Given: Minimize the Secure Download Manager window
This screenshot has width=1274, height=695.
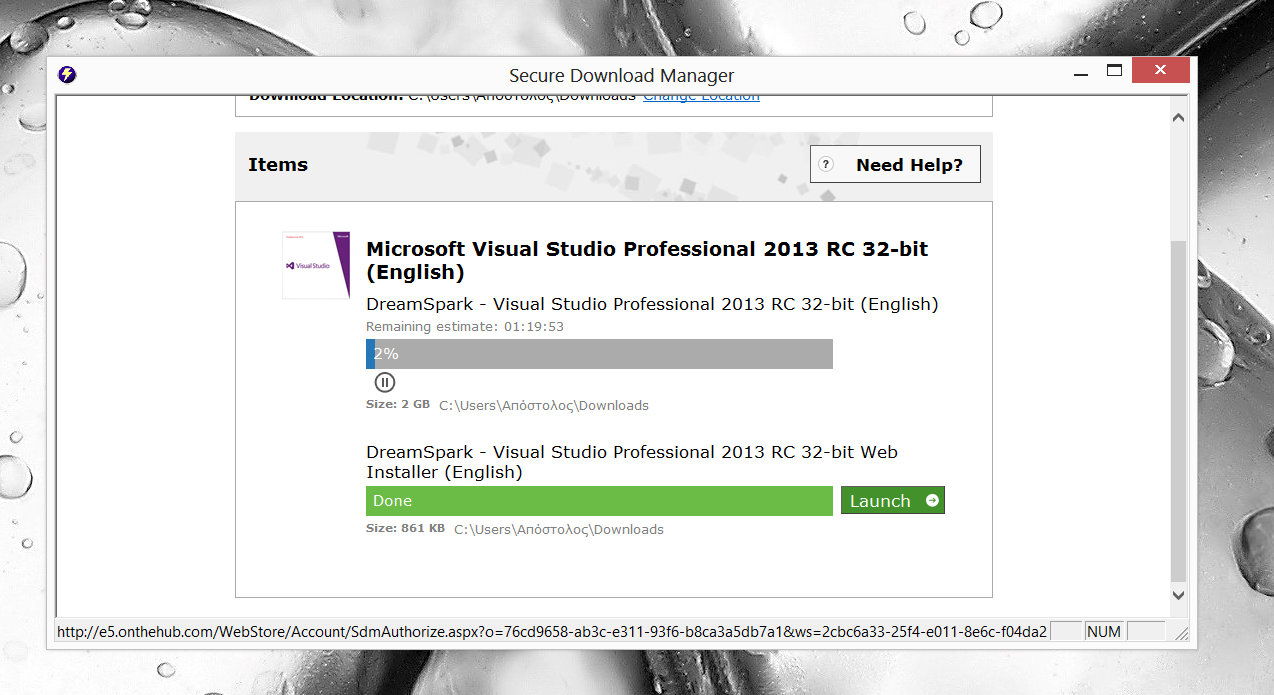Looking at the screenshot, I should click(x=1081, y=72).
